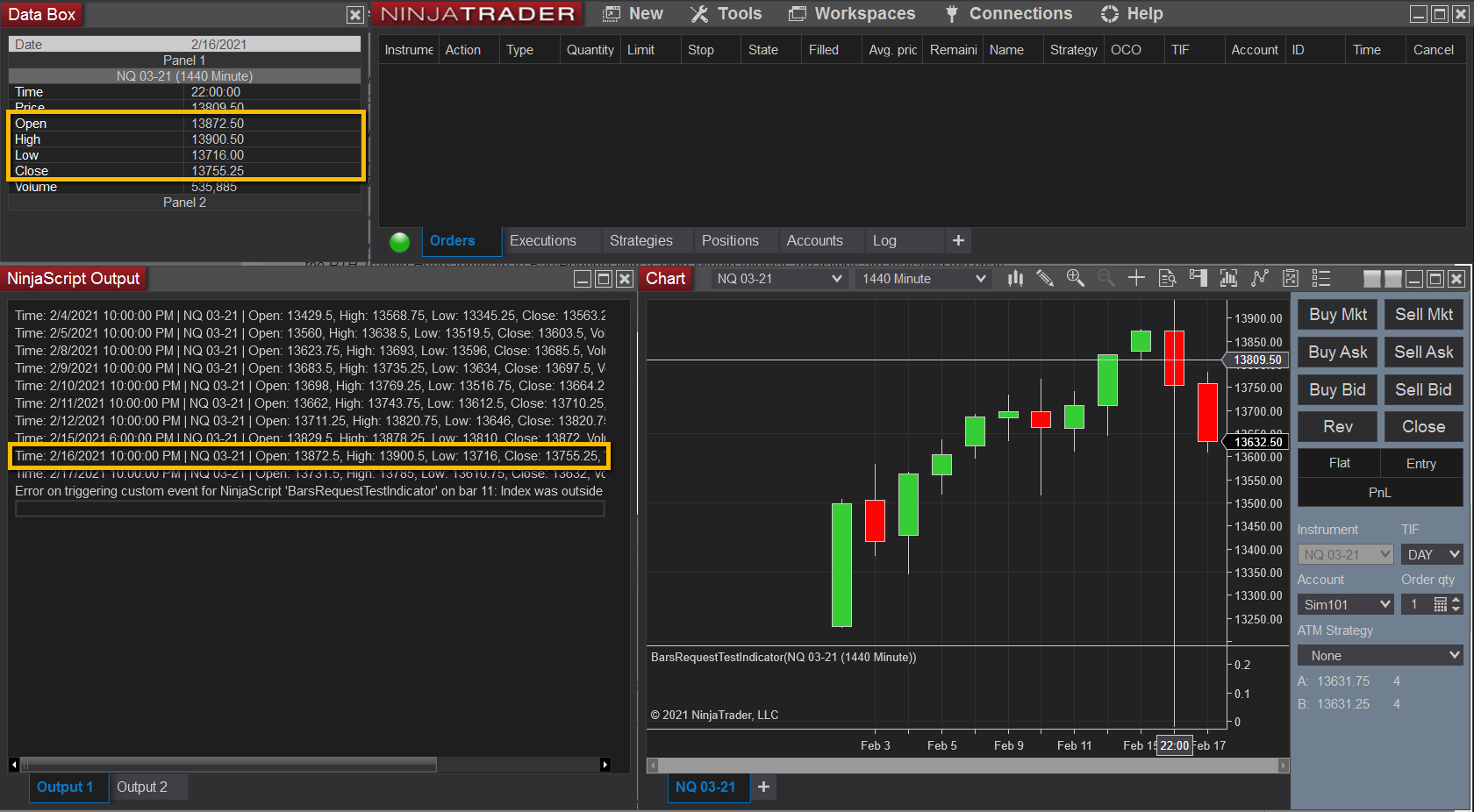Click the Chart Trader Close position button
This screenshot has height=812, width=1474.
point(1424,427)
